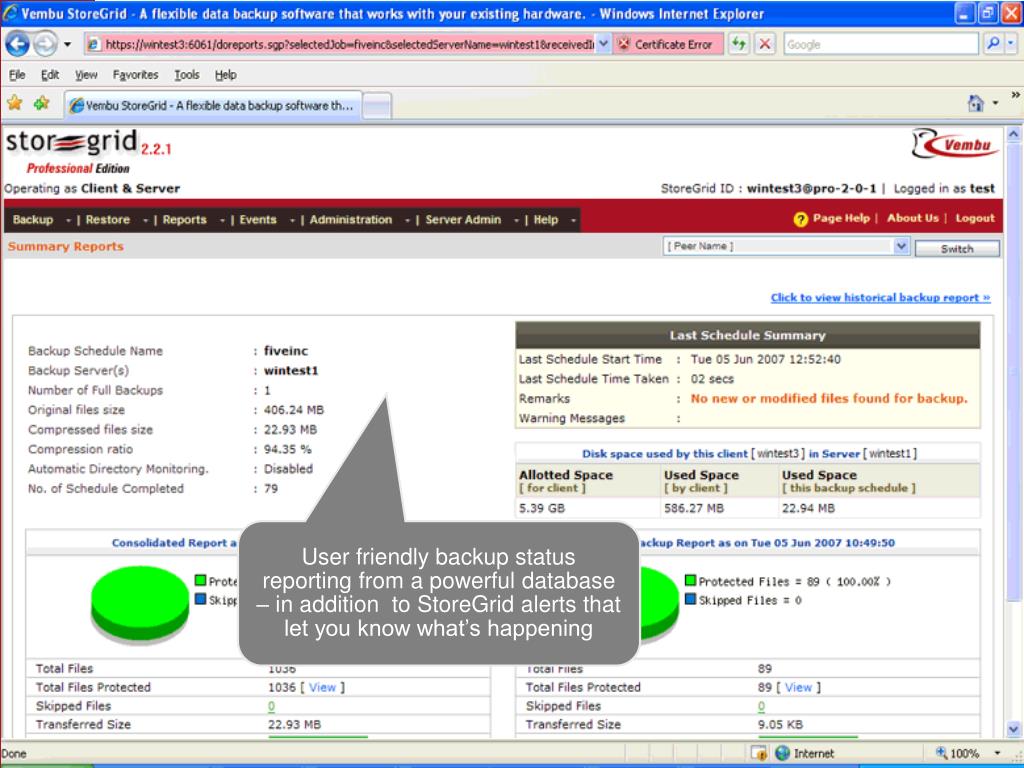Screen dimensions: 1024x768
Task: Click the browser Forward arrow button
Action: (x=44, y=44)
